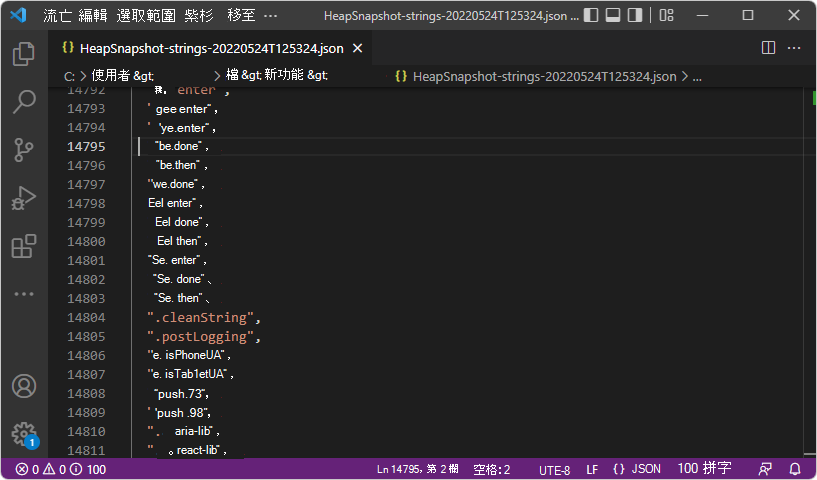Toggle primary side bar visibility

pyautogui.click(x=591, y=15)
